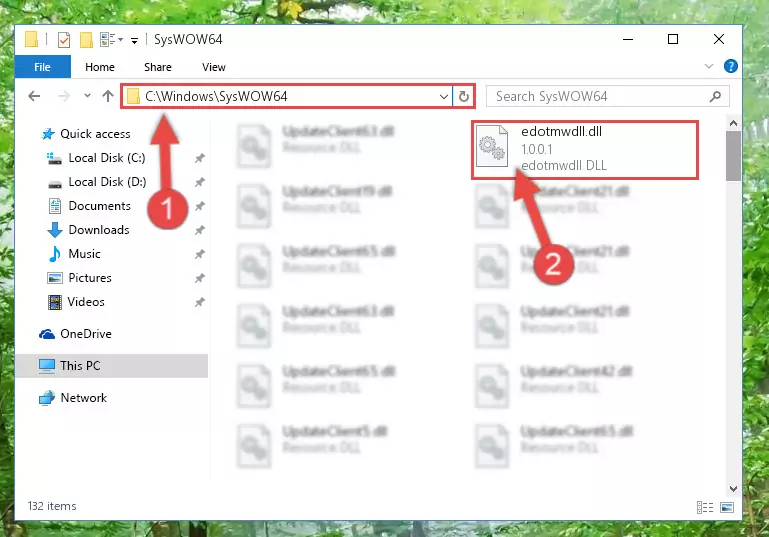
Task: Go forward with the Forward arrow
Action: 64,96
